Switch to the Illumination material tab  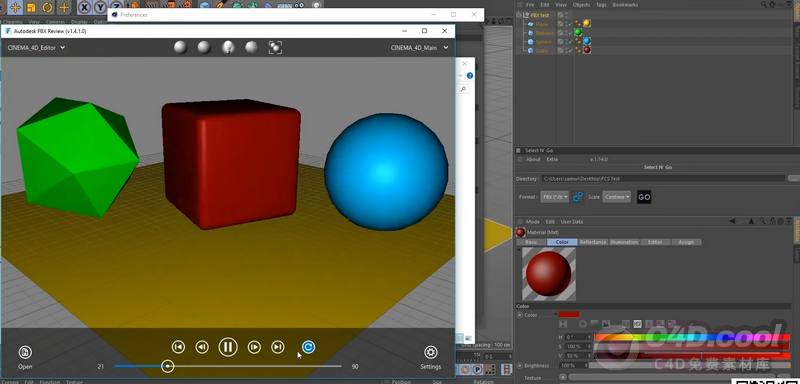pyautogui.click(x=624, y=242)
